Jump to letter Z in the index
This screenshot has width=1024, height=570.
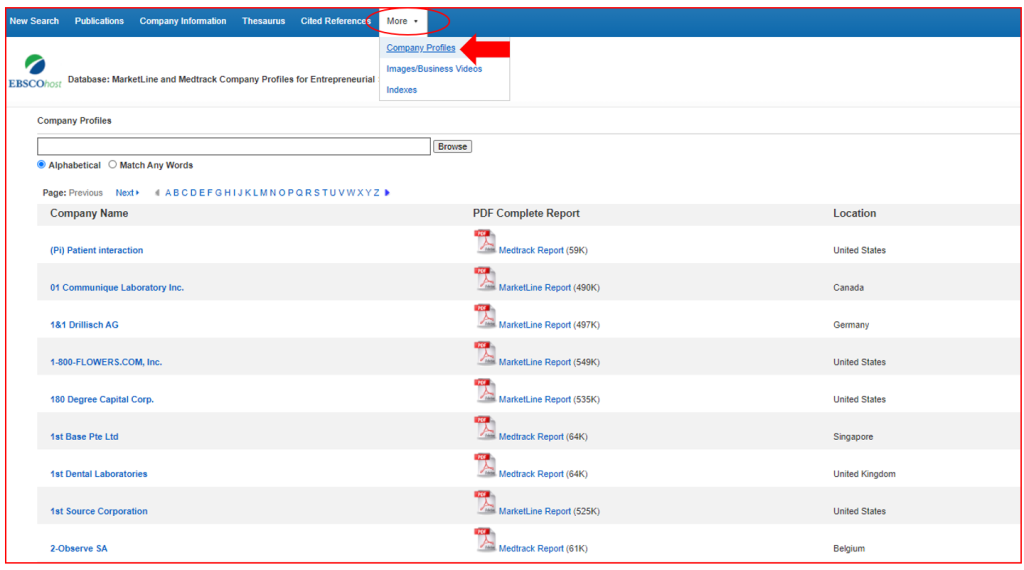click(x=377, y=193)
